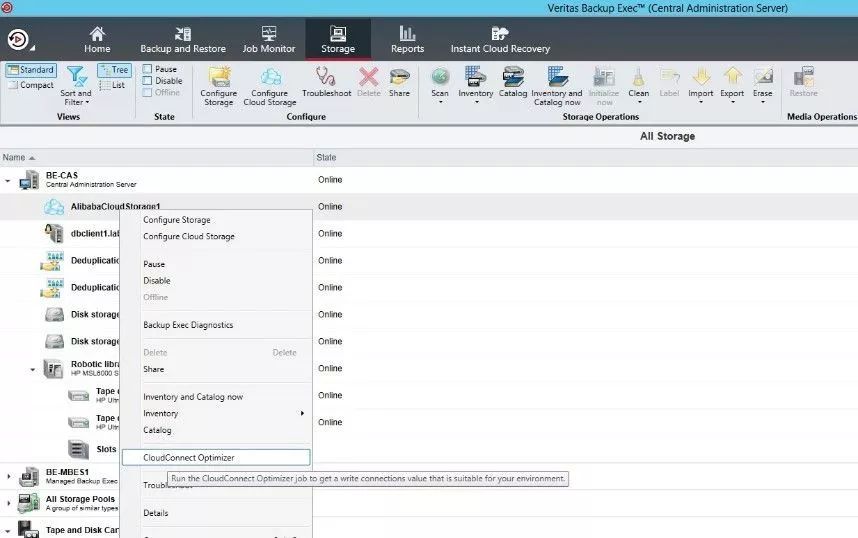Image resolution: width=858 pixels, height=538 pixels.
Task: Open the ribbon Inventory dropdown arrow
Action: [476, 102]
